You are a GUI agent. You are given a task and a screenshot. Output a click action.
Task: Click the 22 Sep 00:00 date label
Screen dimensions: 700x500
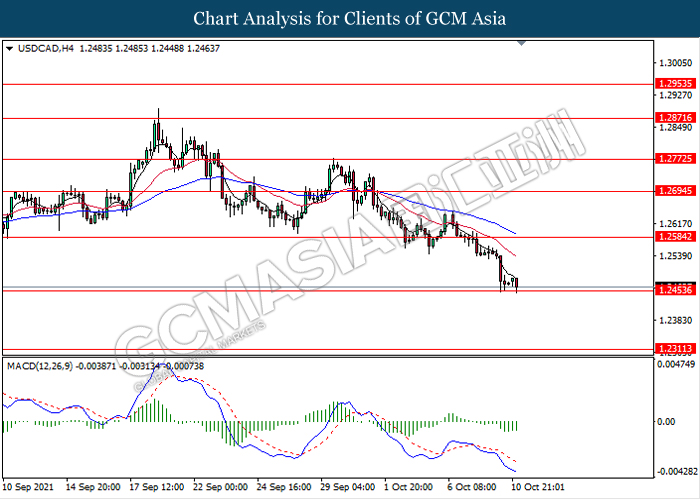pos(221,487)
